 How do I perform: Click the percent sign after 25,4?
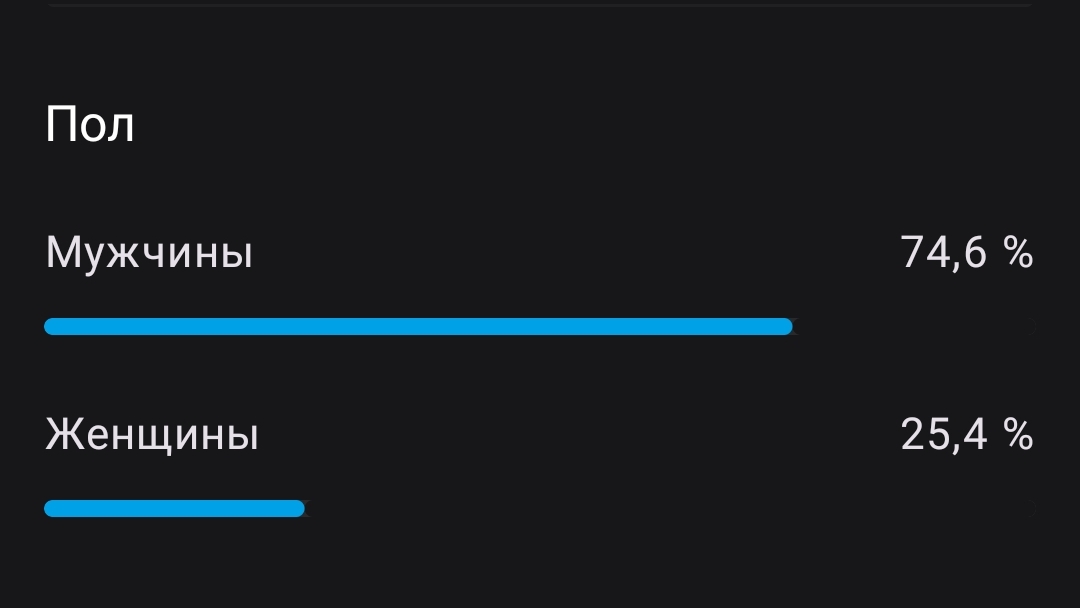tap(1019, 435)
